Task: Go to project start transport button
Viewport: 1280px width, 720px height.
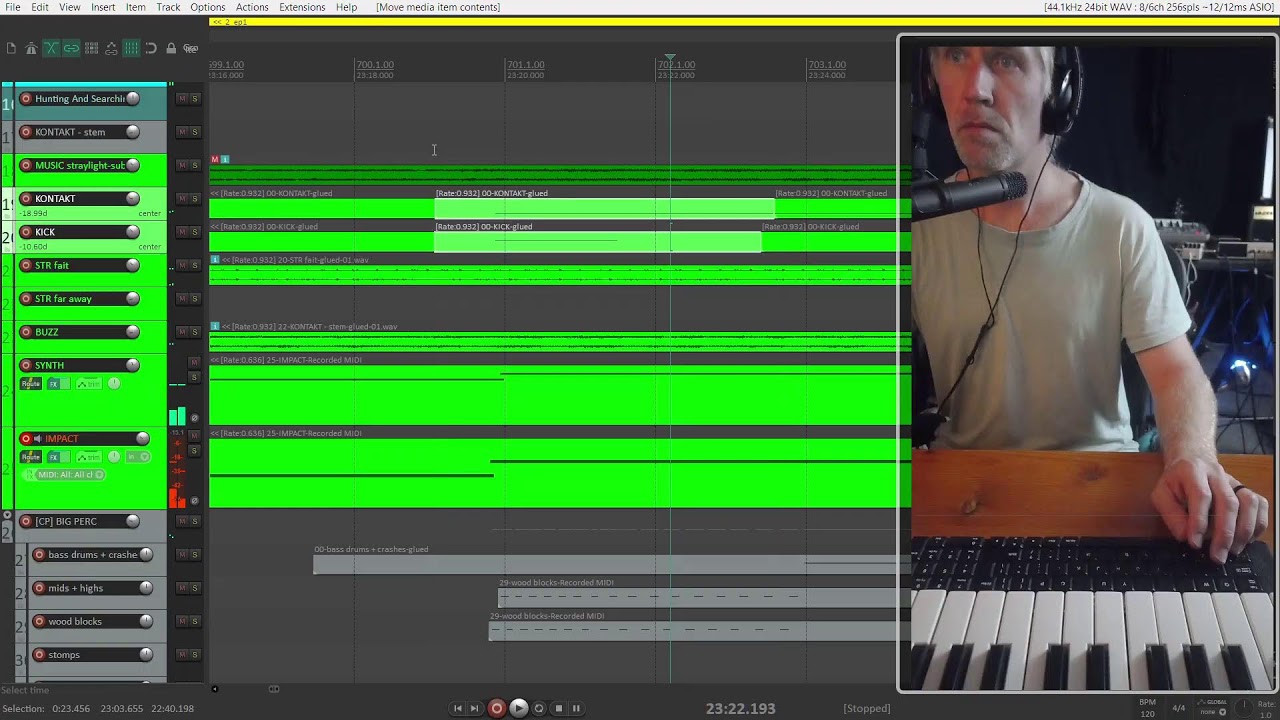Action: pyautogui.click(x=458, y=708)
